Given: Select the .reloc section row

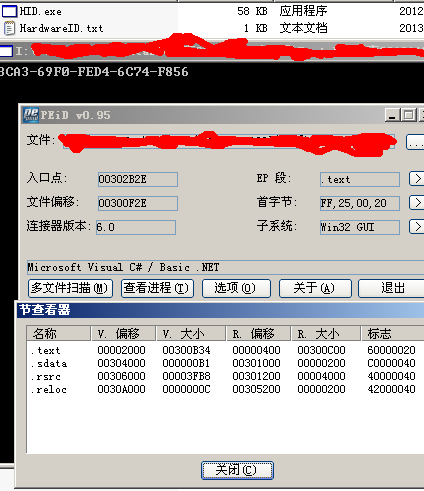Looking at the screenshot, I should pyautogui.click(x=225, y=389).
